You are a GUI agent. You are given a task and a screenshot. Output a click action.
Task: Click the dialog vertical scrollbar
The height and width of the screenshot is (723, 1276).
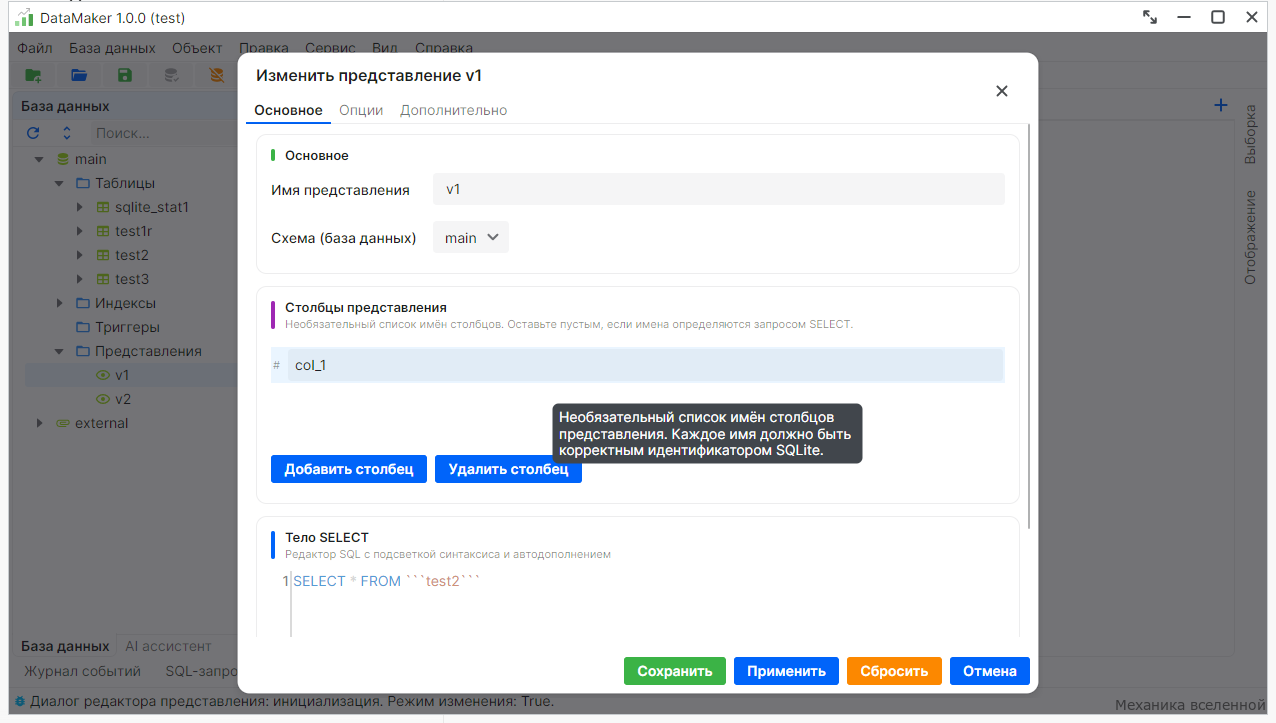click(1027, 325)
